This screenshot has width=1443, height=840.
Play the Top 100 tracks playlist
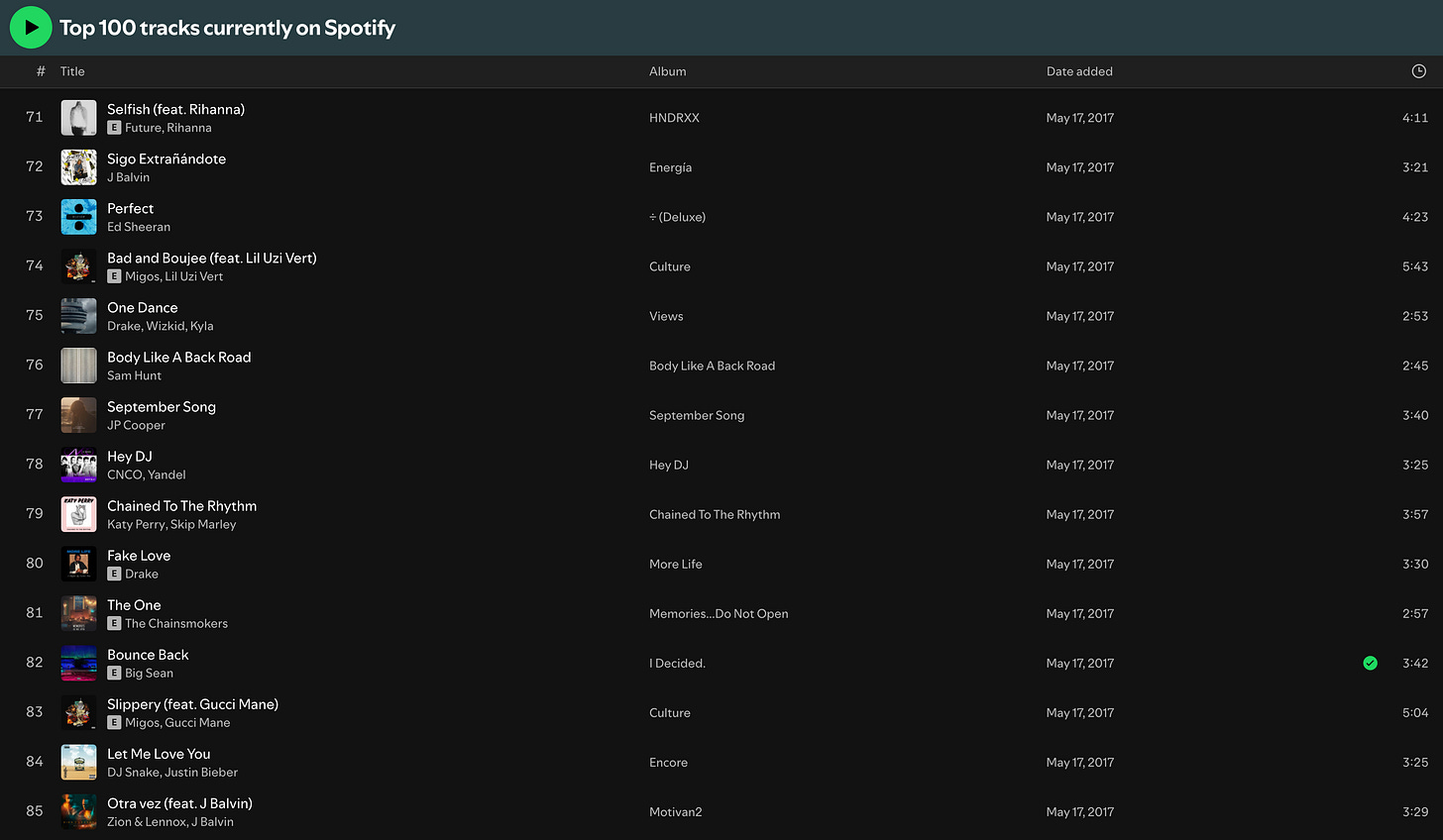[31, 28]
